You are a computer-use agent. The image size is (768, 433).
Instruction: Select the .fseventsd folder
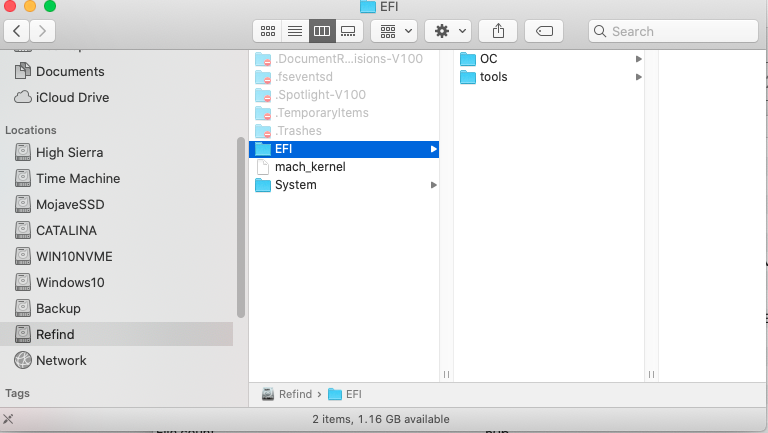344,77
